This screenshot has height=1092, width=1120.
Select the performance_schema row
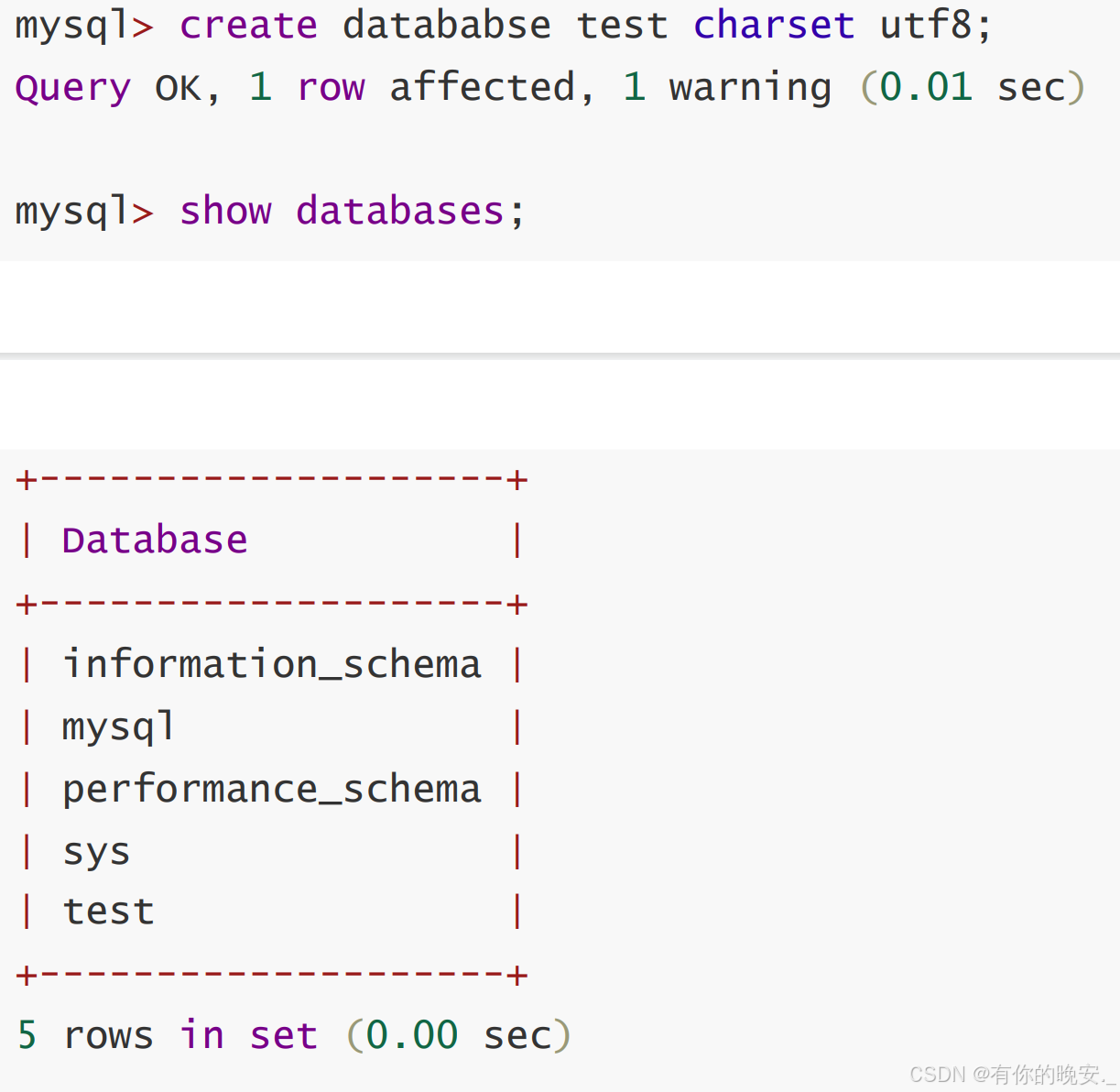(271, 790)
